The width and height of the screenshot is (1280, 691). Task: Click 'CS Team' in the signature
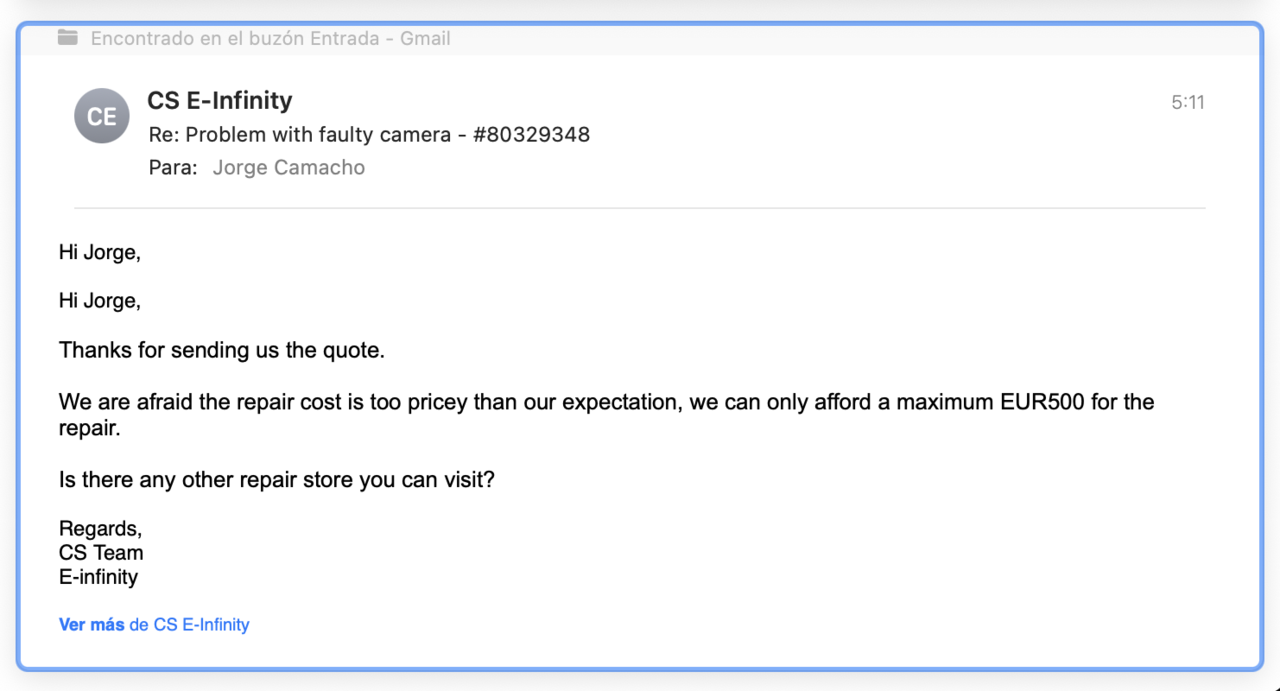point(101,553)
